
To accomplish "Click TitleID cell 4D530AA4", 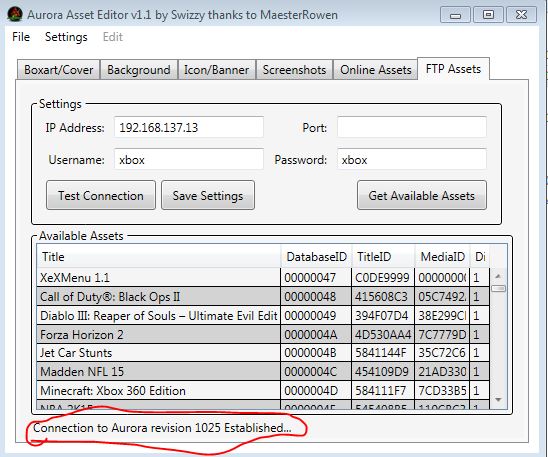I will 383,334.
